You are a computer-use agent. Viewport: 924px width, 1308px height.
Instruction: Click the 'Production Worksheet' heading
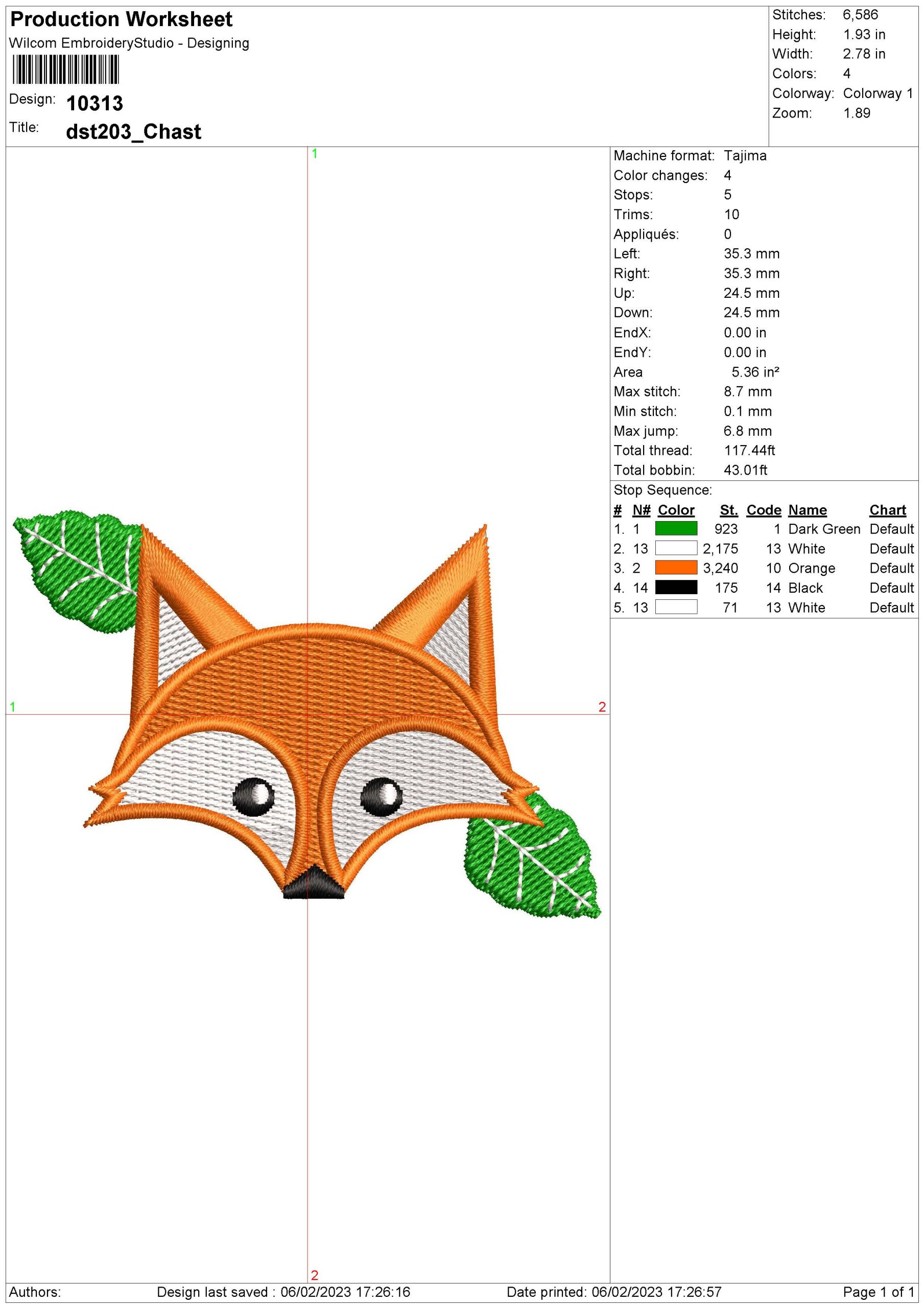[122, 19]
